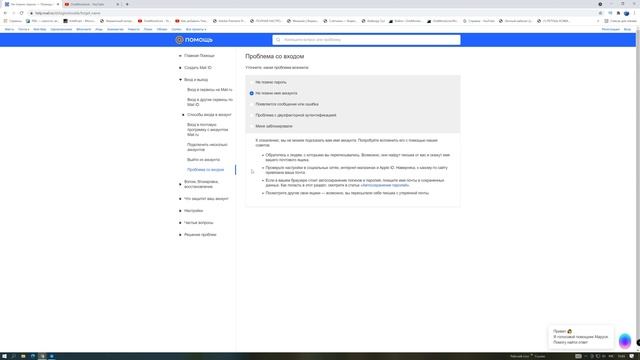
Task: Click the search magnifier in help search
Action: point(278,40)
